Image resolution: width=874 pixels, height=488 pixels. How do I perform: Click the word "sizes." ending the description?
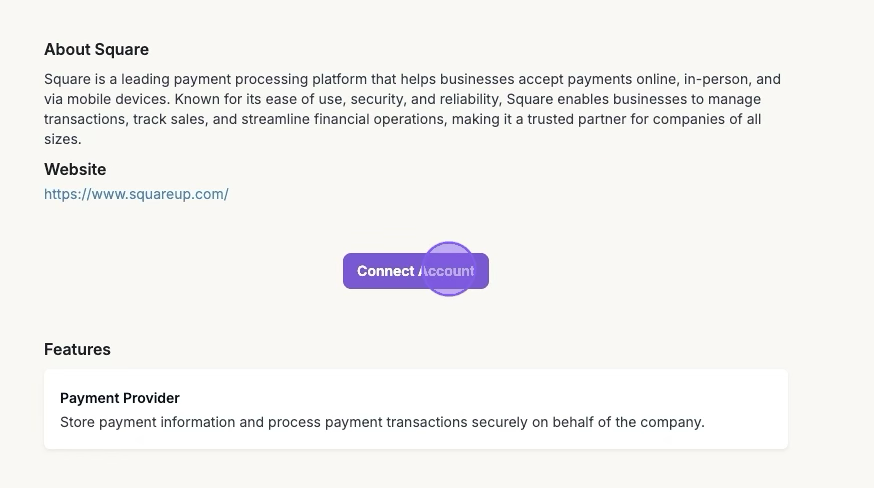[62, 140]
